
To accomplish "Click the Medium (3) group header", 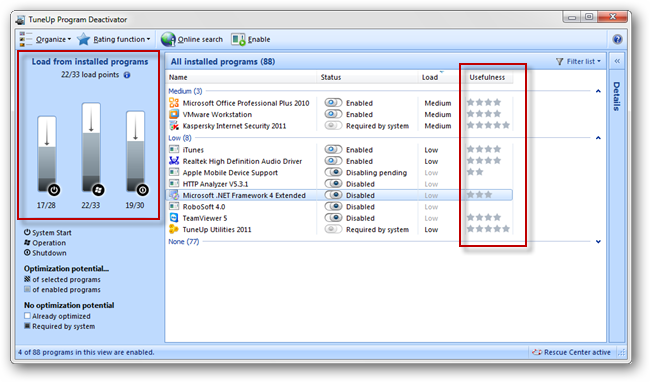I will pyautogui.click(x=185, y=91).
